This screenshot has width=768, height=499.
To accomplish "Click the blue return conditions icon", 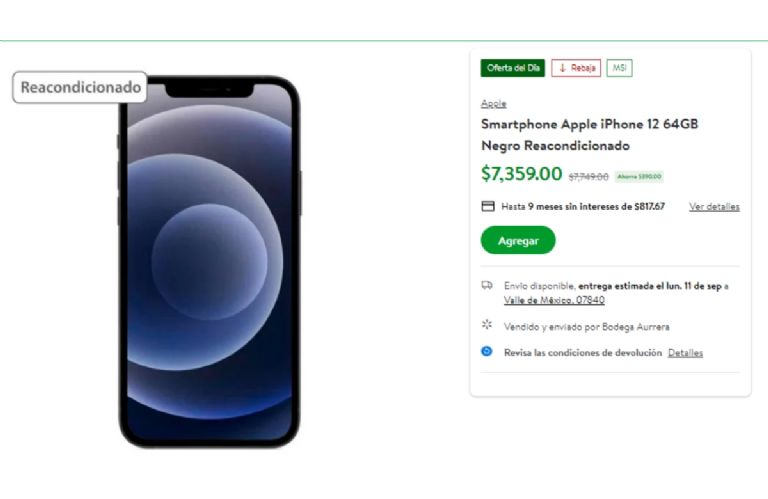I will (x=487, y=352).
